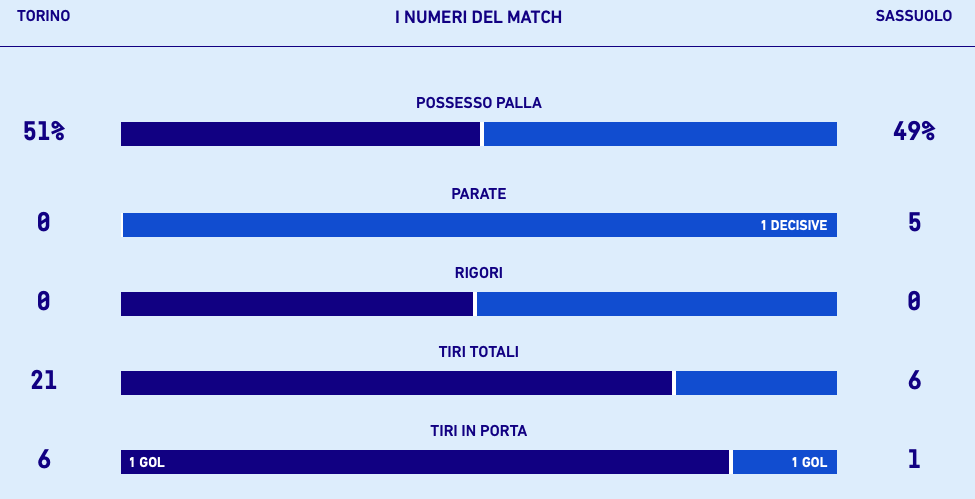Click Sassuolo's 49% possession value
The height and width of the screenshot is (499, 975).
(x=913, y=131)
